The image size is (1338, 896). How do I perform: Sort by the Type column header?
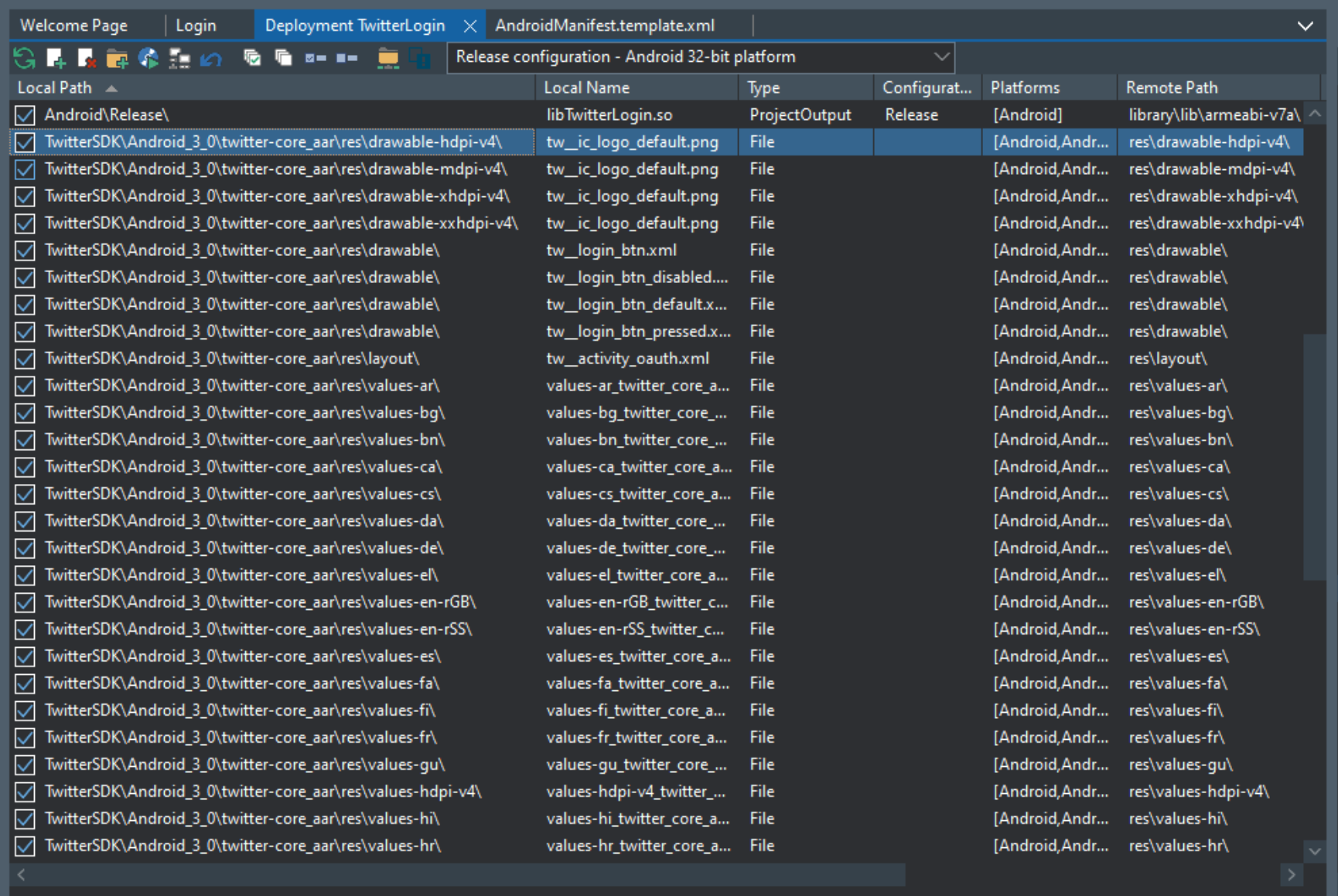point(806,87)
